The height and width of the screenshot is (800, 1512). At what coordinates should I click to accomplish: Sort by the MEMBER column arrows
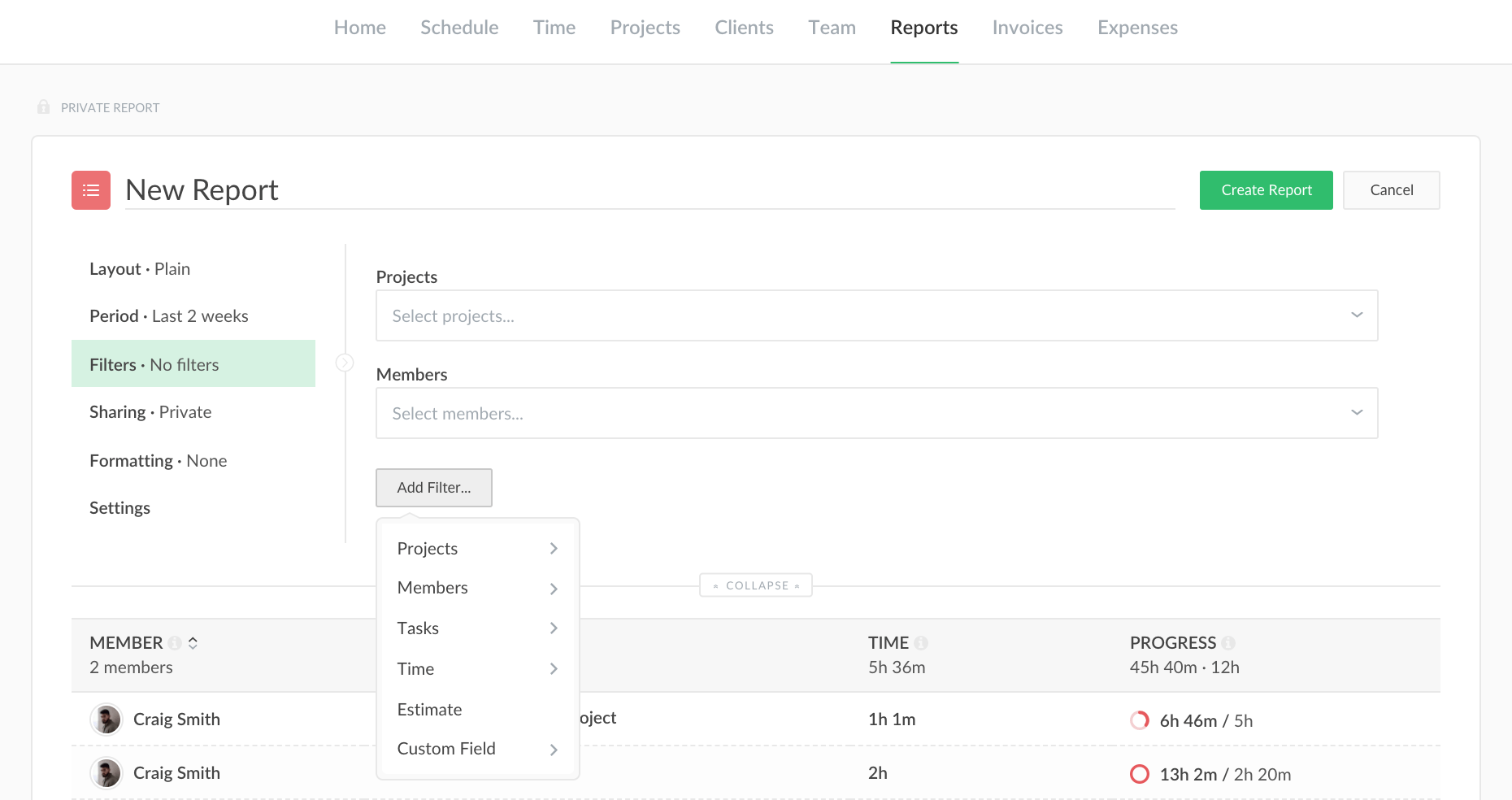click(x=193, y=643)
